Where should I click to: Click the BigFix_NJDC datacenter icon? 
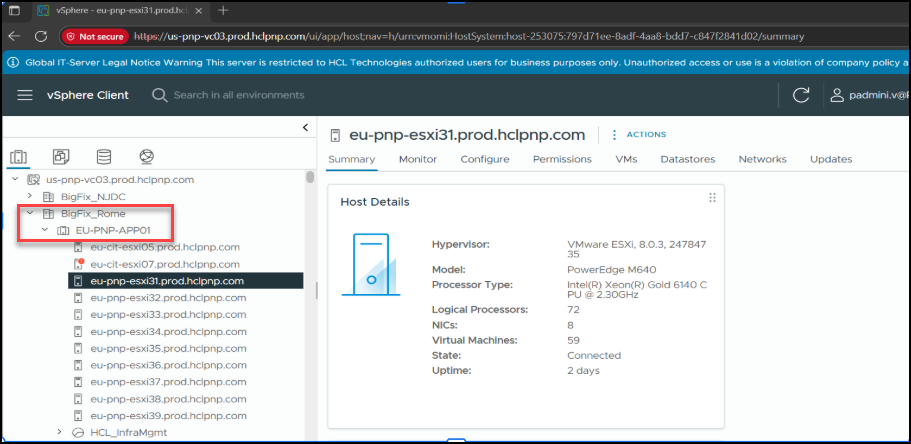pos(49,197)
